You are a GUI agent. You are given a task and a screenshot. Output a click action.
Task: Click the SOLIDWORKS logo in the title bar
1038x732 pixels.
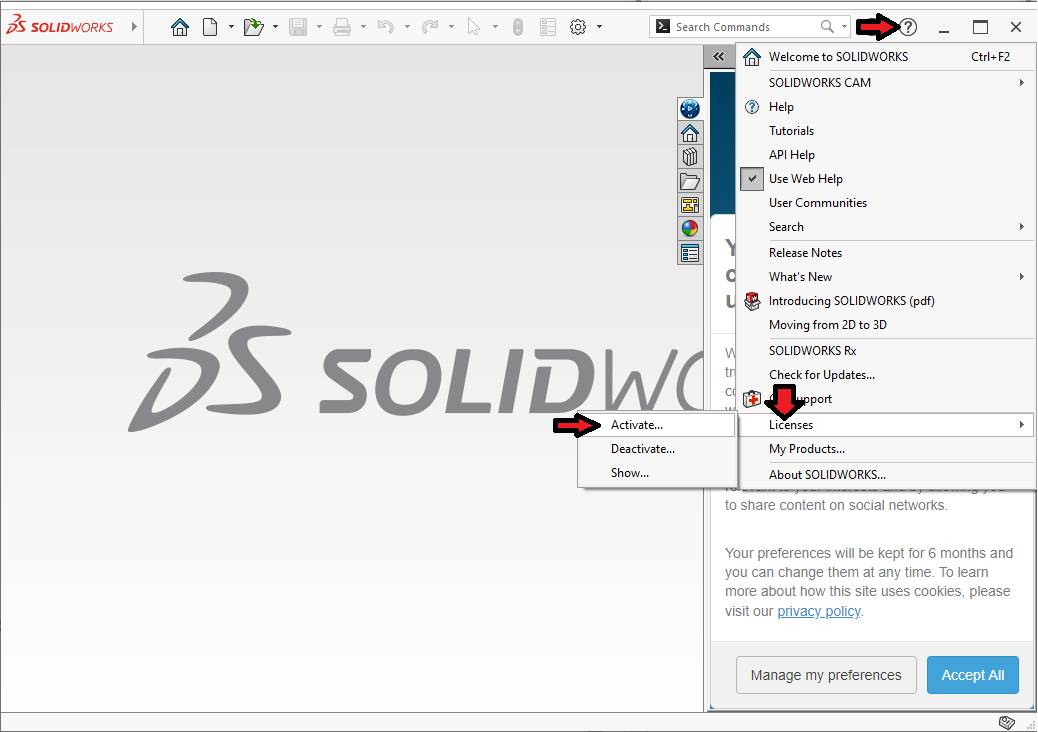(x=60, y=25)
